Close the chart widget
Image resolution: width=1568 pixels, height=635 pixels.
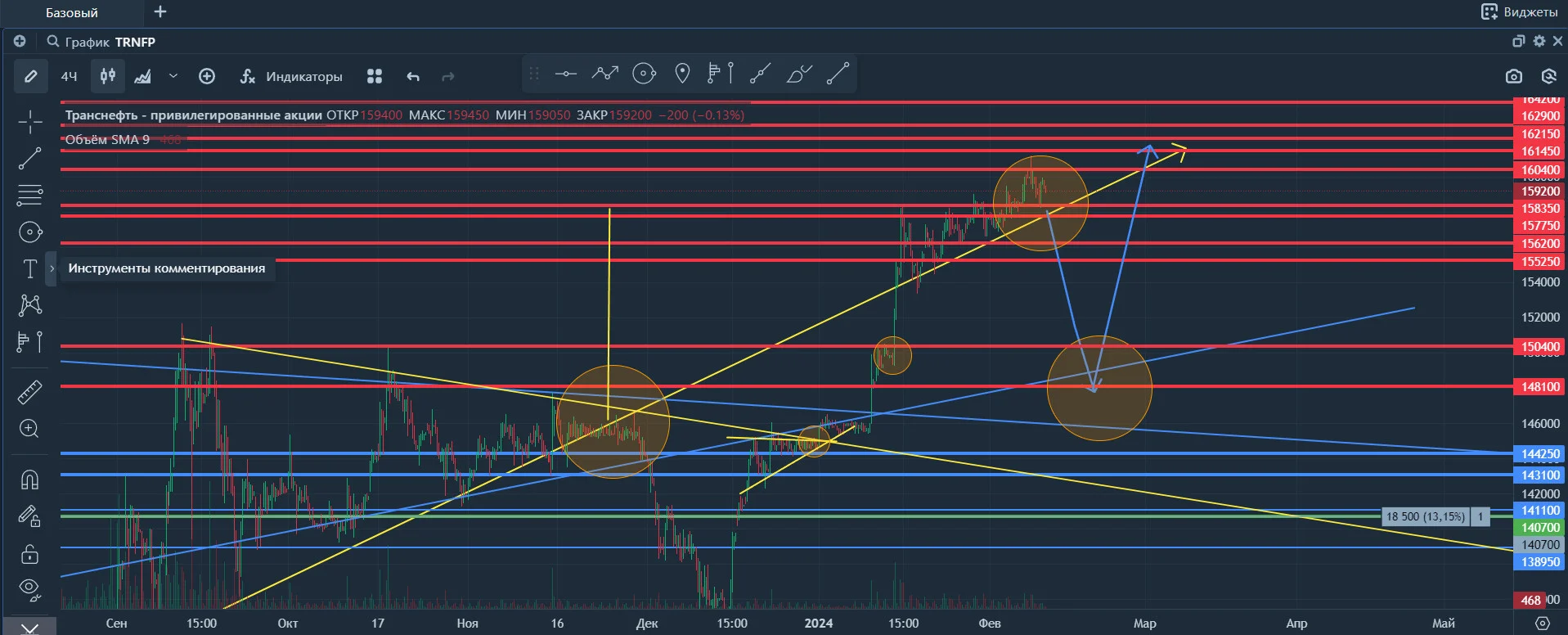(x=1557, y=41)
